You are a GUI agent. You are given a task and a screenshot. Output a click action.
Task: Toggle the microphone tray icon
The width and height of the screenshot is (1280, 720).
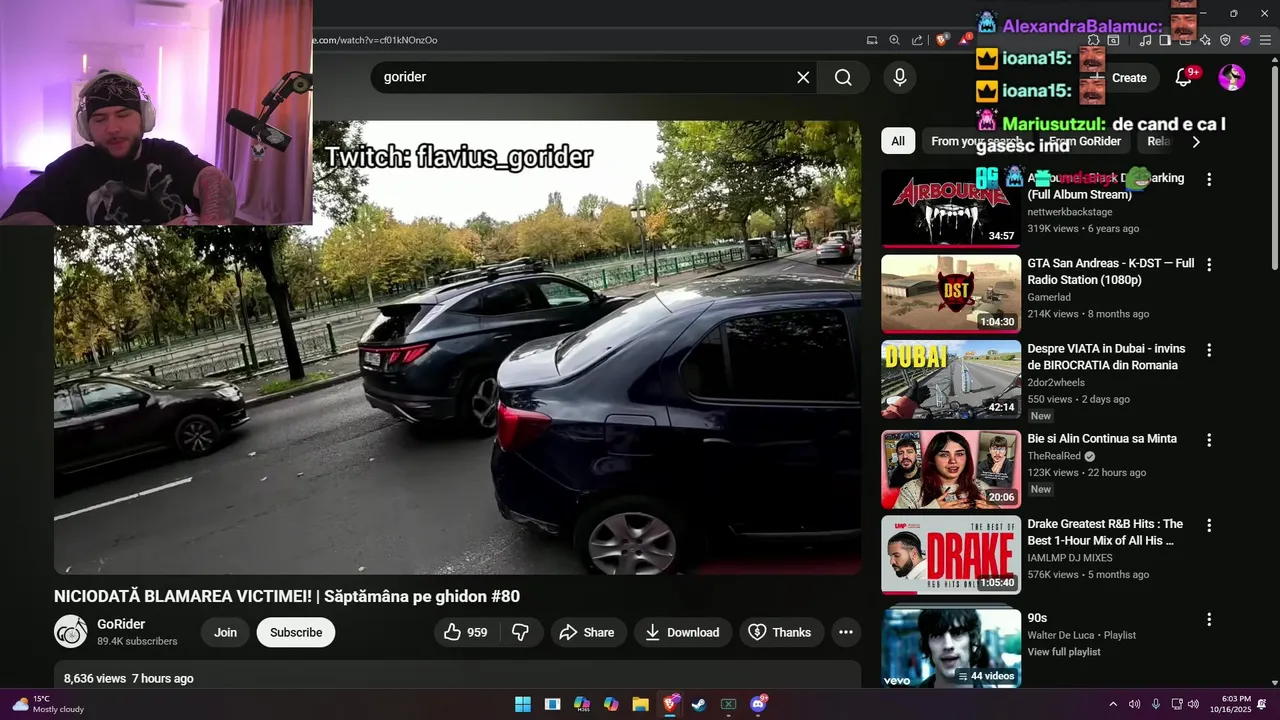[1156, 704]
